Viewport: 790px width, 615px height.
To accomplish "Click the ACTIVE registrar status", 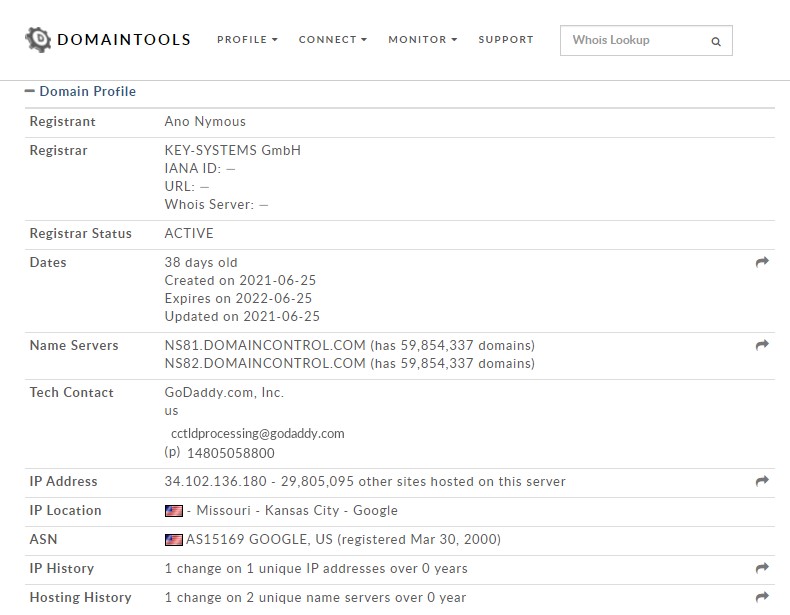I will click(x=189, y=233).
